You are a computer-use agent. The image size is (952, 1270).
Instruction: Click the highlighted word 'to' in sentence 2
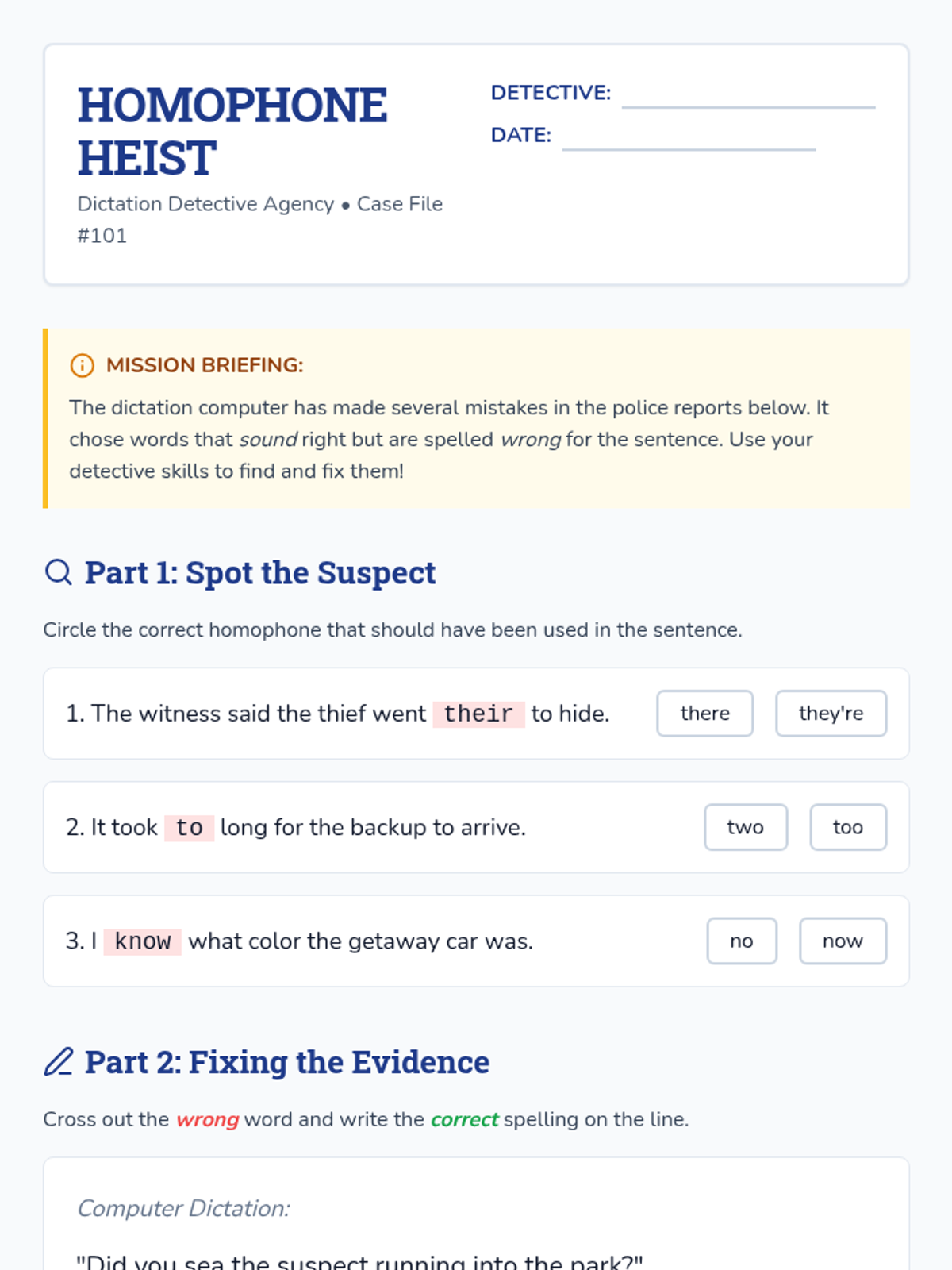(189, 828)
